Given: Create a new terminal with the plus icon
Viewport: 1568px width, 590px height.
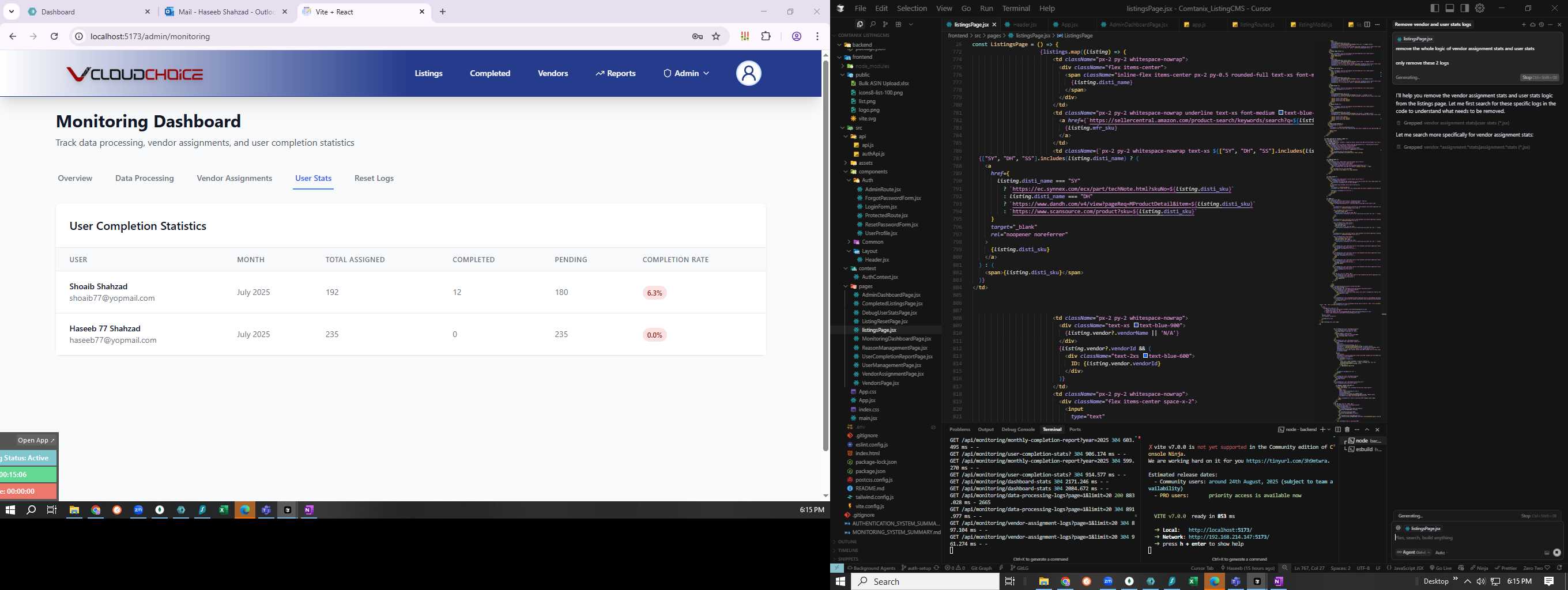Looking at the screenshot, I should [1322, 430].
